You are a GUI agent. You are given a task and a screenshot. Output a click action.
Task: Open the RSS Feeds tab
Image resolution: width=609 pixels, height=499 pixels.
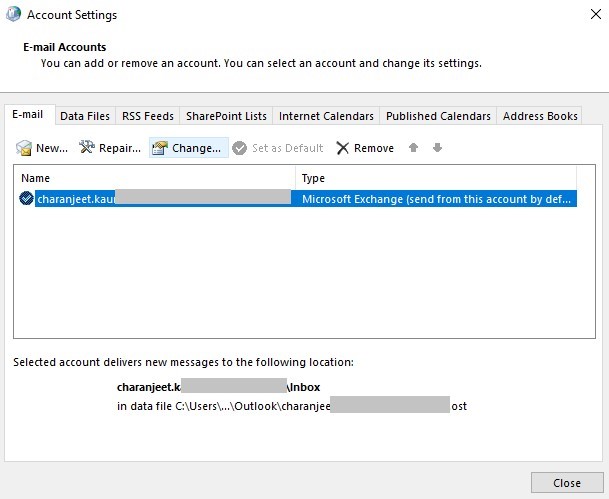point(148,116)
